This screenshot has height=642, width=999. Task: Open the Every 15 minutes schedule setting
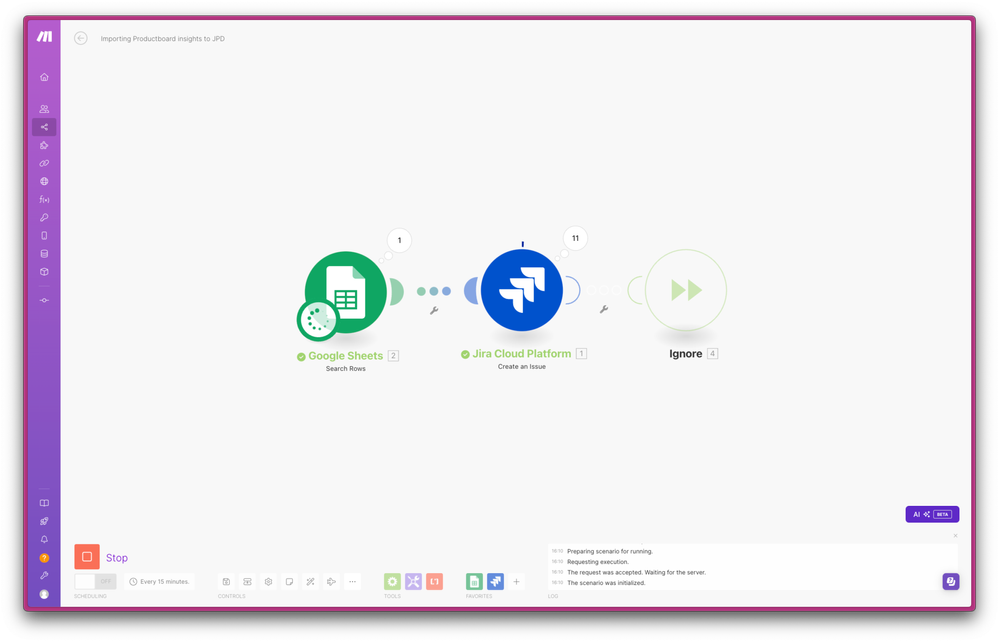click(159, 581)
